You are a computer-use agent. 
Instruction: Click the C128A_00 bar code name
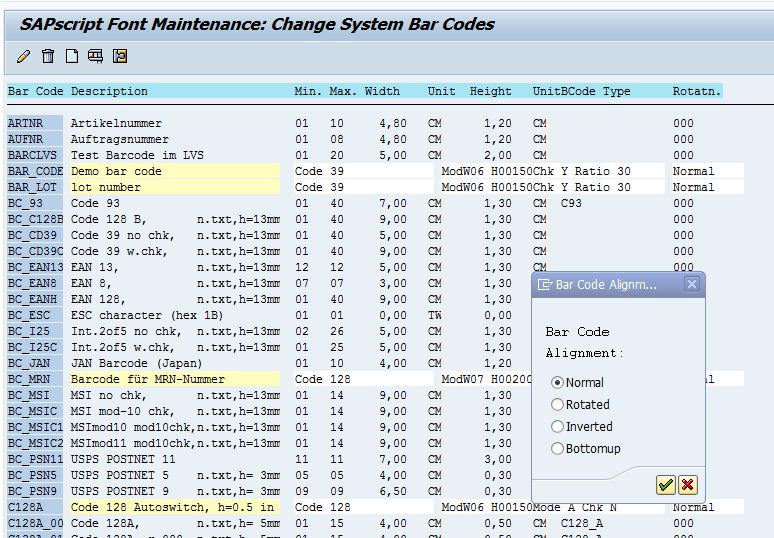[x=35, y=523]
